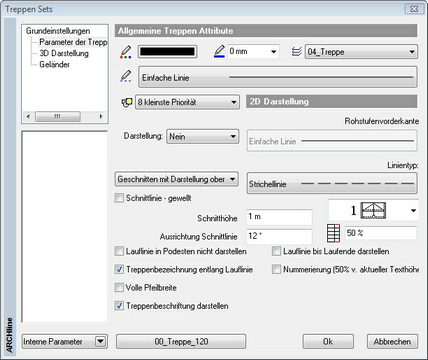428x360 pixels.
Task: Select 3D Darstellung tree item
Action: pyautogui.click(x=64, y=53)
